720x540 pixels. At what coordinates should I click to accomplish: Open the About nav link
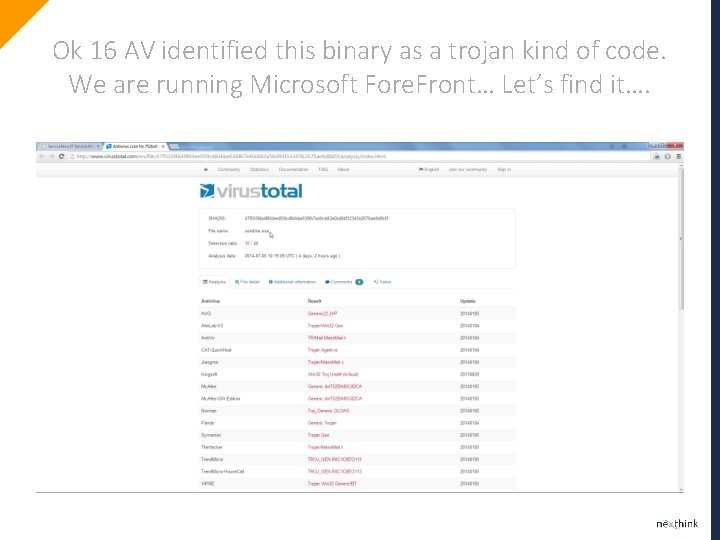click(343, 169)
